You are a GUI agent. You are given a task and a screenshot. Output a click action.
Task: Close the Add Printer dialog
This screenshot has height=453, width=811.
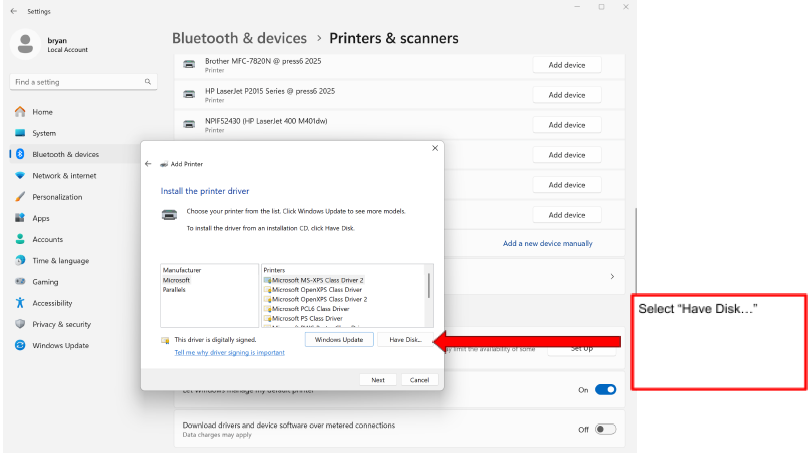435,148
